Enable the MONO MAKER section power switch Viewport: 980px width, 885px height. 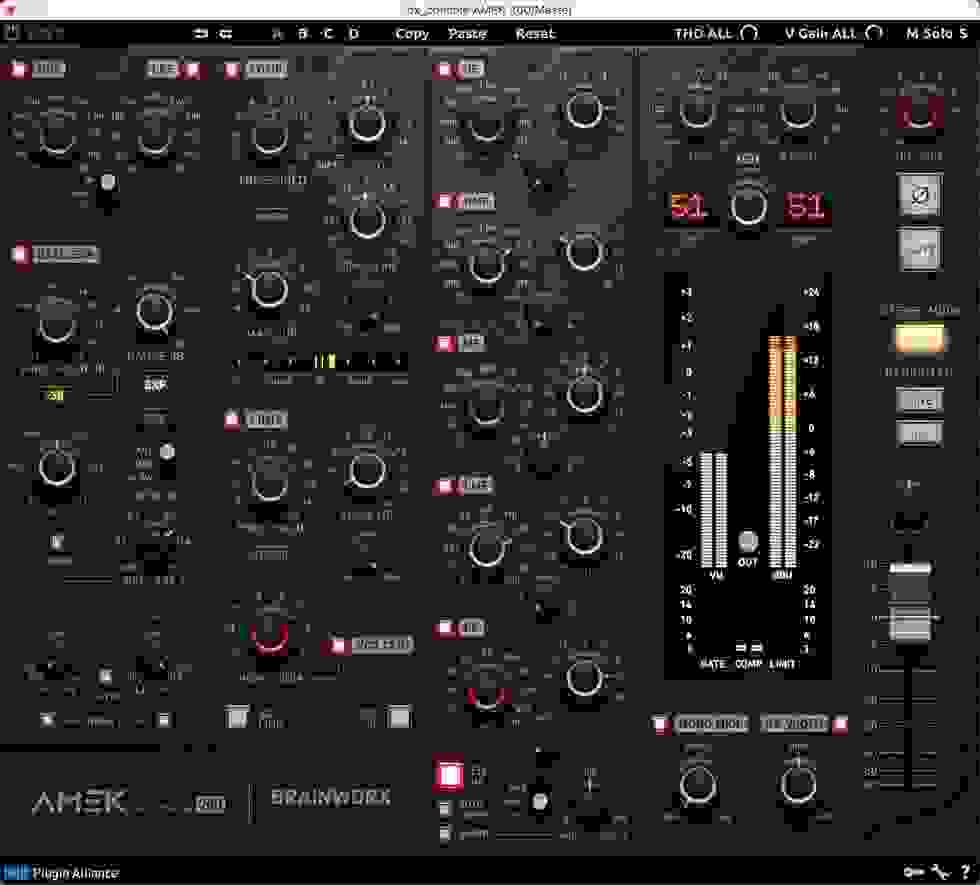point(661,723)
